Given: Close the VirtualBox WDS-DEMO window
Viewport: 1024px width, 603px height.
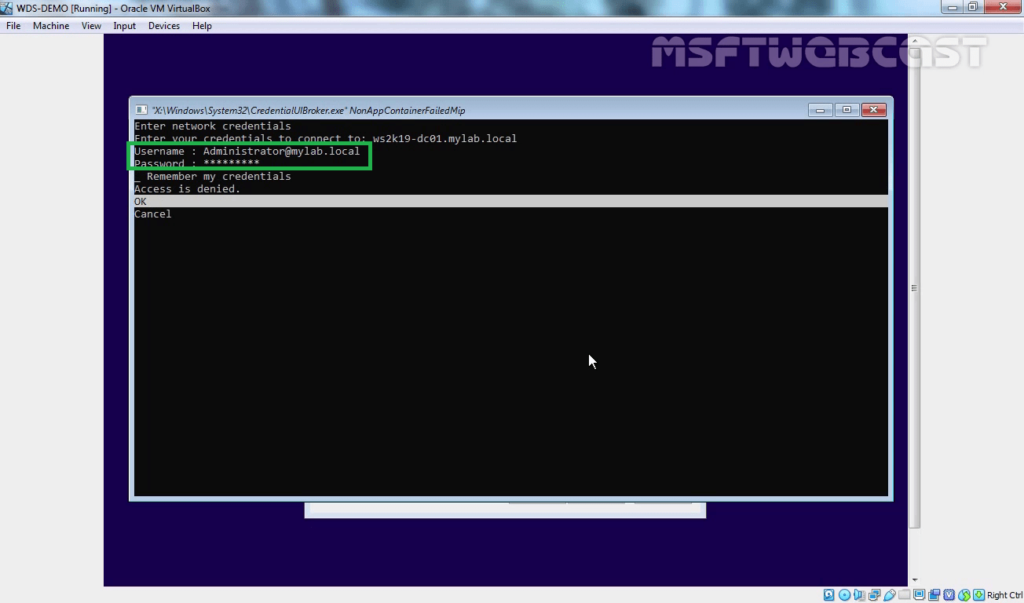Looking at the screenshot, I should pyautogui.click(x=1004, y=7).
